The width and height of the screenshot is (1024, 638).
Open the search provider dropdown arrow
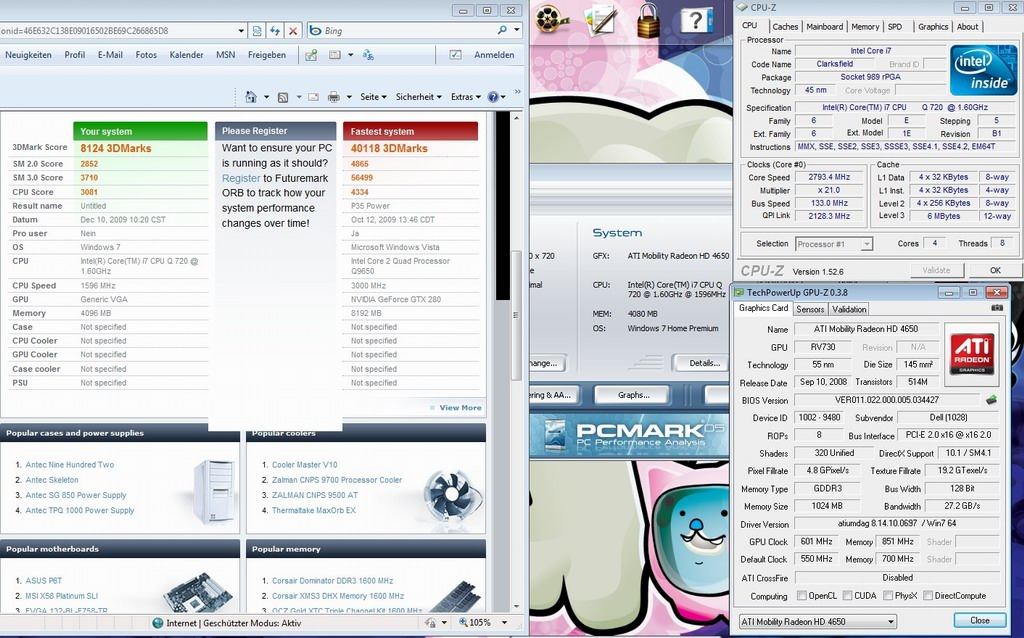pos(517,30)
